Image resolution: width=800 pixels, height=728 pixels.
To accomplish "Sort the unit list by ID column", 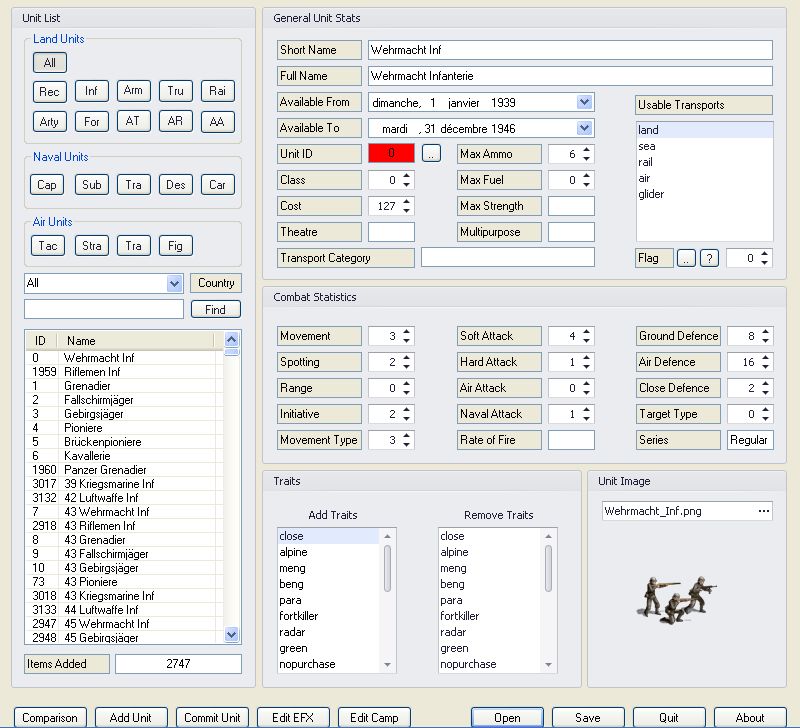I will (41, 340).
